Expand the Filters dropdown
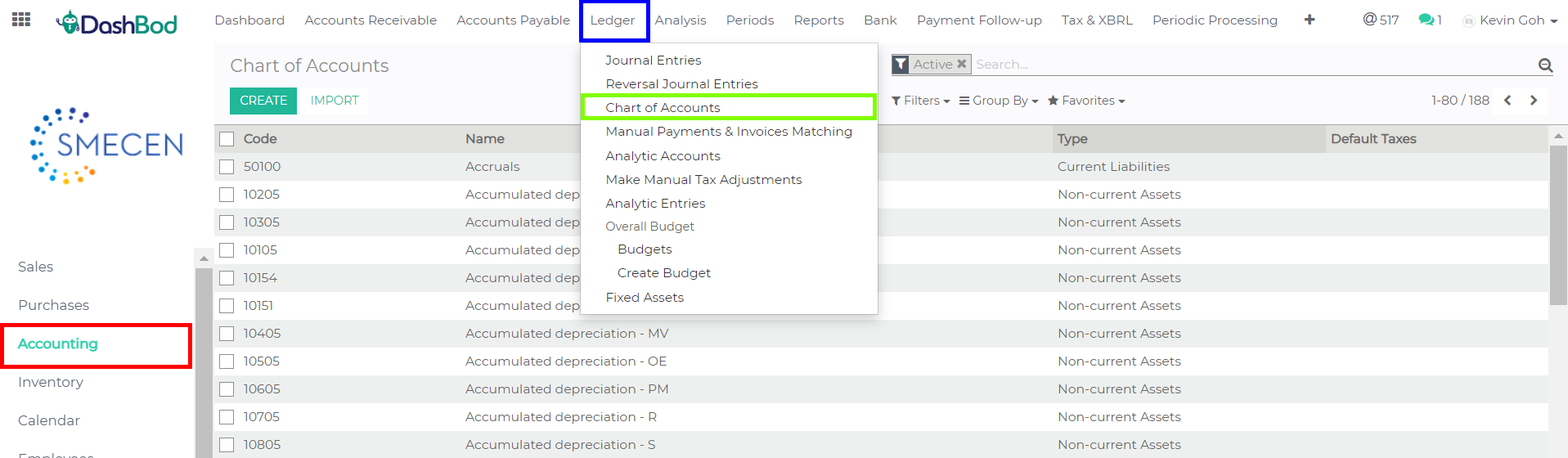 921,101
